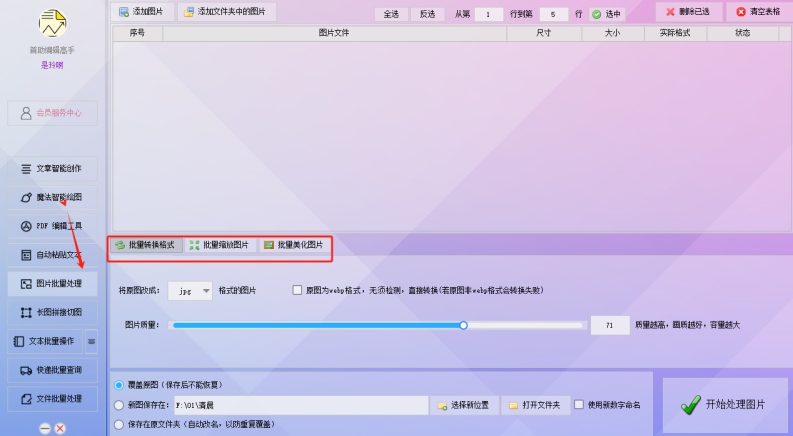Click the 尺寸 column header

544,33
